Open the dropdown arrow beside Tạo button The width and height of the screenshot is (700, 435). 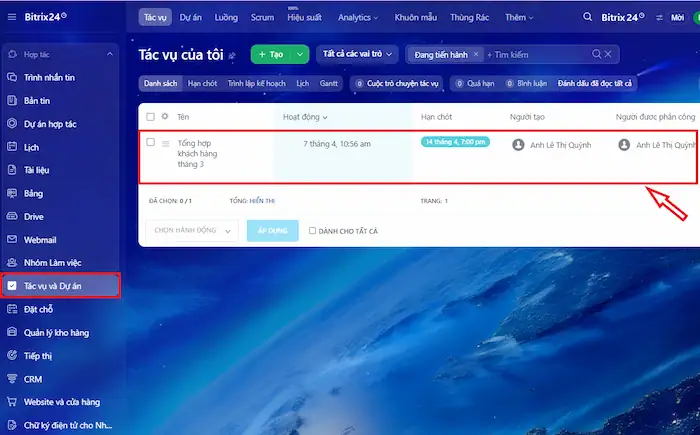click(x=300, y=54)
